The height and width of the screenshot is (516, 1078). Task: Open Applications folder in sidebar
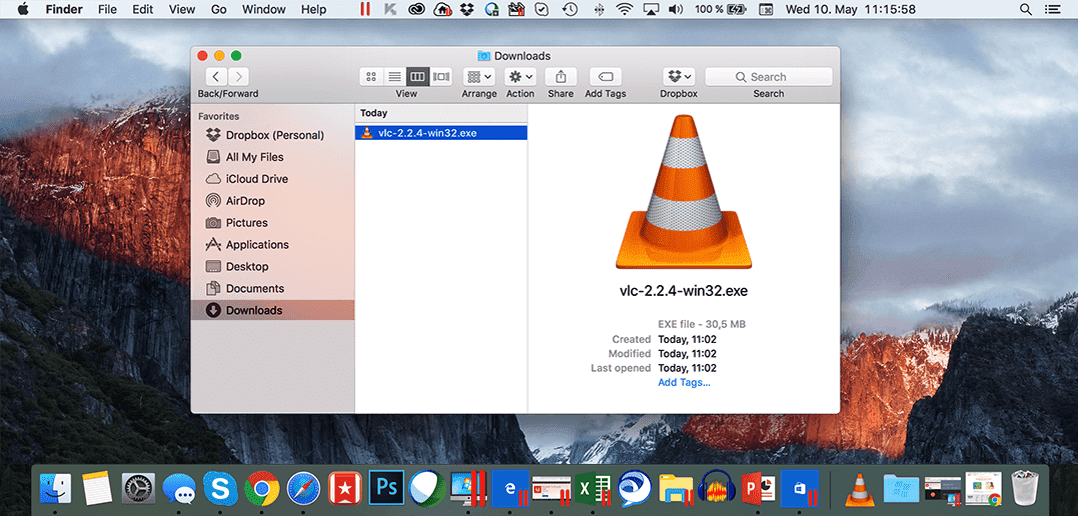[x=257, y=245]
